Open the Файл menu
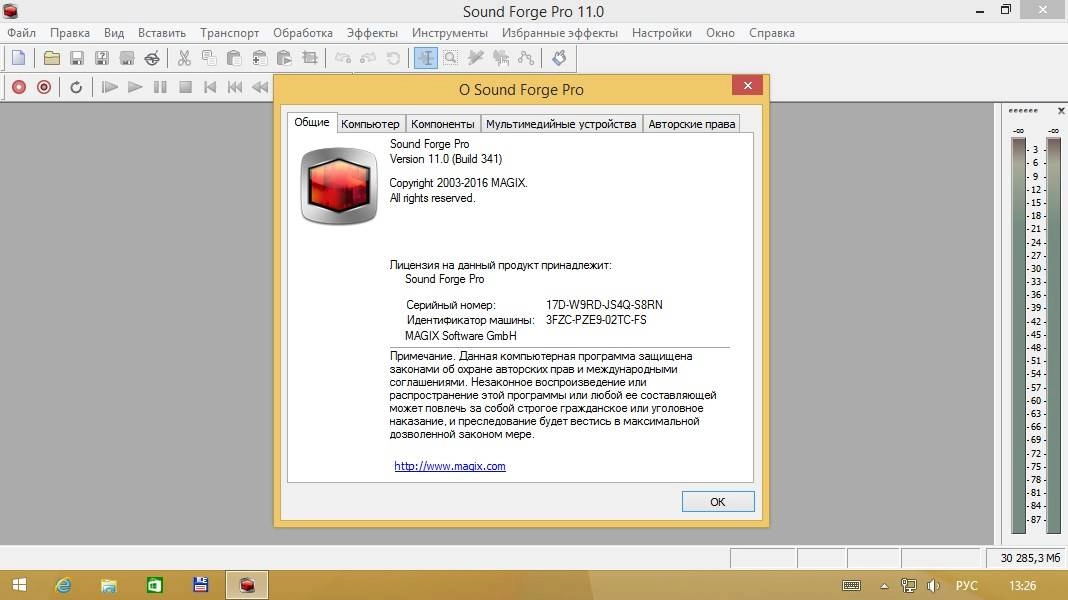Screen dimensions: 1068x600 click(x=21, y=33)
